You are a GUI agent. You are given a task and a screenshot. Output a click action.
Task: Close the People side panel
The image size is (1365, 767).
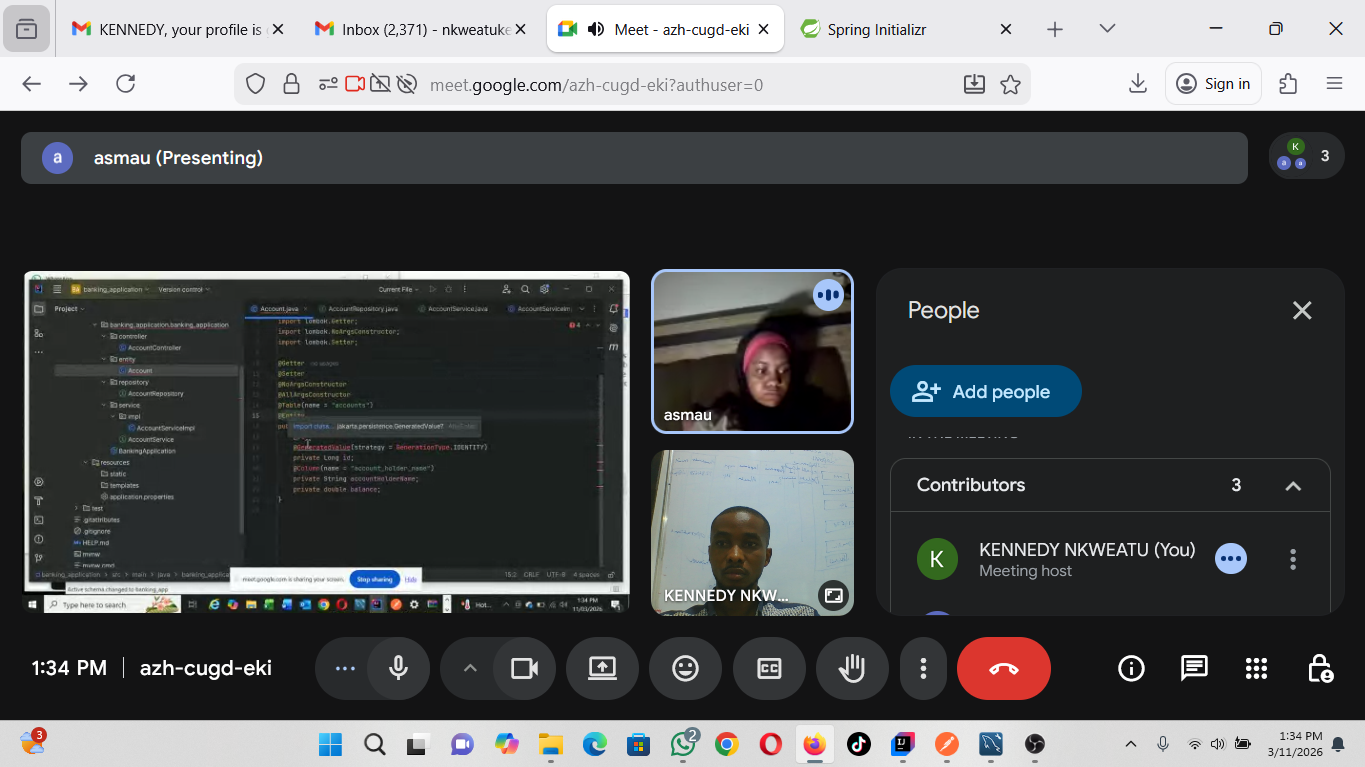click(x=1301, y=311)
